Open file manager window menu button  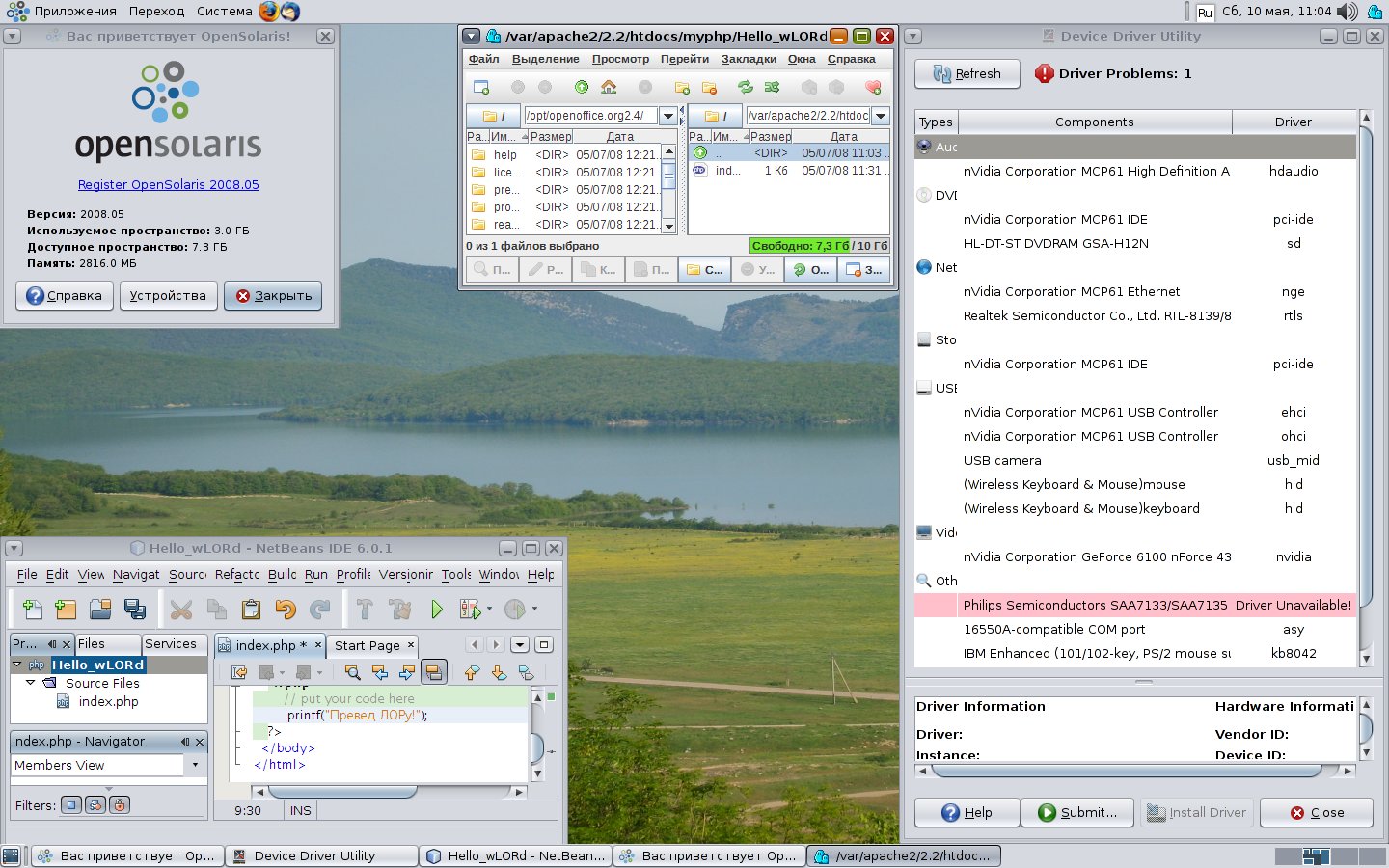click(471, 36)
